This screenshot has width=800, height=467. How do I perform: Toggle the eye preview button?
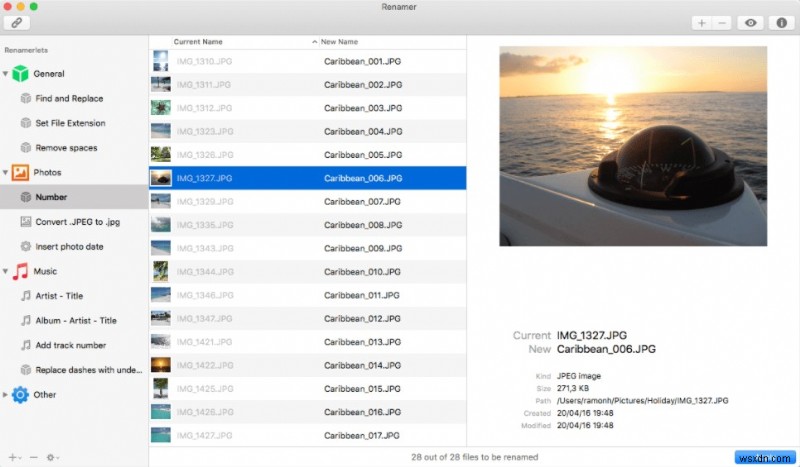[x=751, y=23]
